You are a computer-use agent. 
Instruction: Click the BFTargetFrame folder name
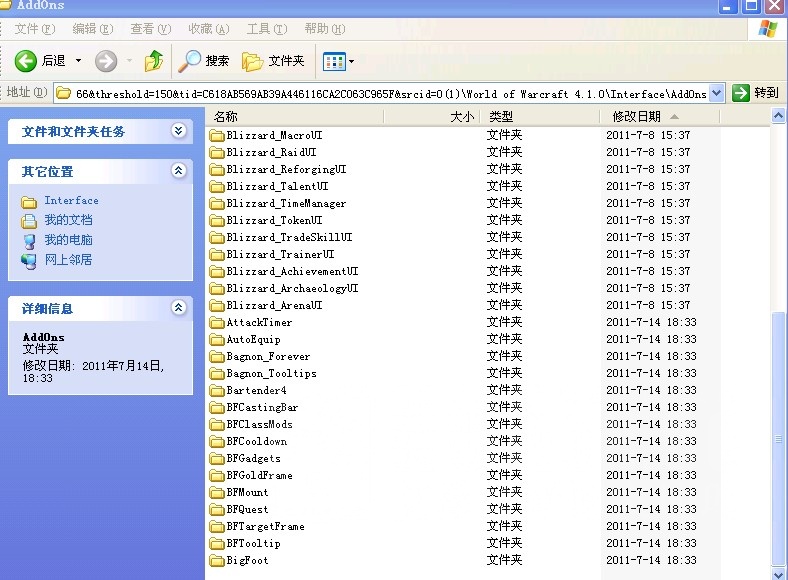tap(265, 527)
